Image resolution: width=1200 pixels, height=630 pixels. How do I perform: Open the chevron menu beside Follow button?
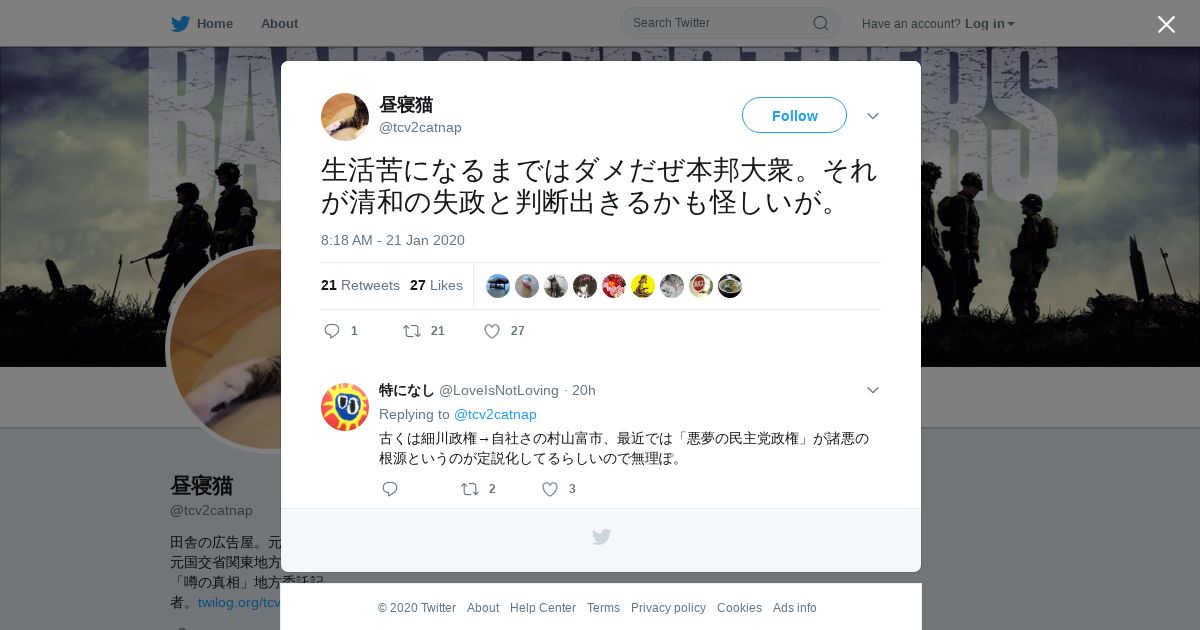873,116
